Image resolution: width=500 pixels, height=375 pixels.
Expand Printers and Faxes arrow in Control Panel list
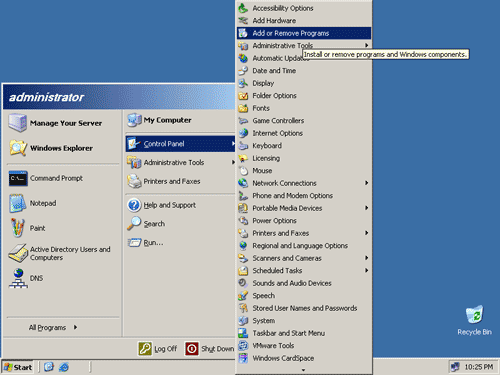366,233
